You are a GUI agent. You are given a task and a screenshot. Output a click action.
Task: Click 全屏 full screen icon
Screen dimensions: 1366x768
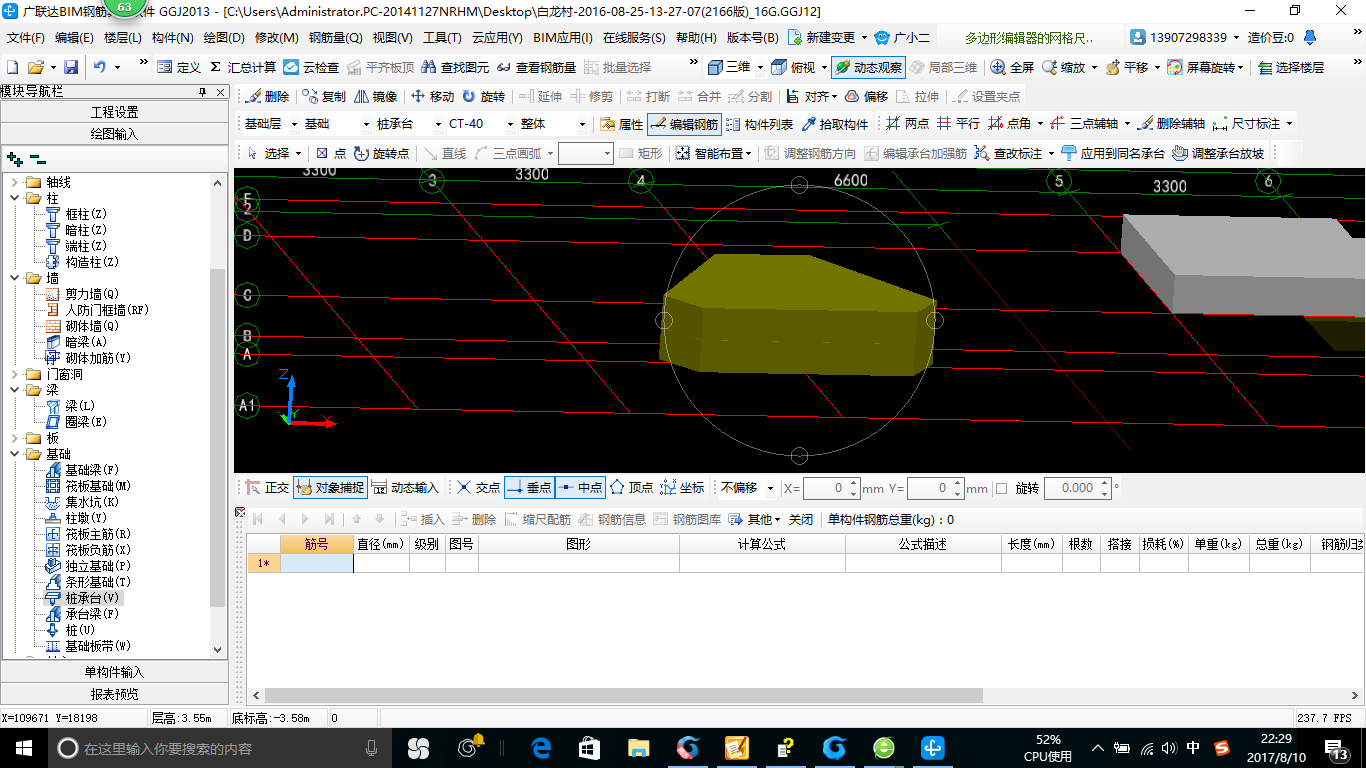(1012, 67)
